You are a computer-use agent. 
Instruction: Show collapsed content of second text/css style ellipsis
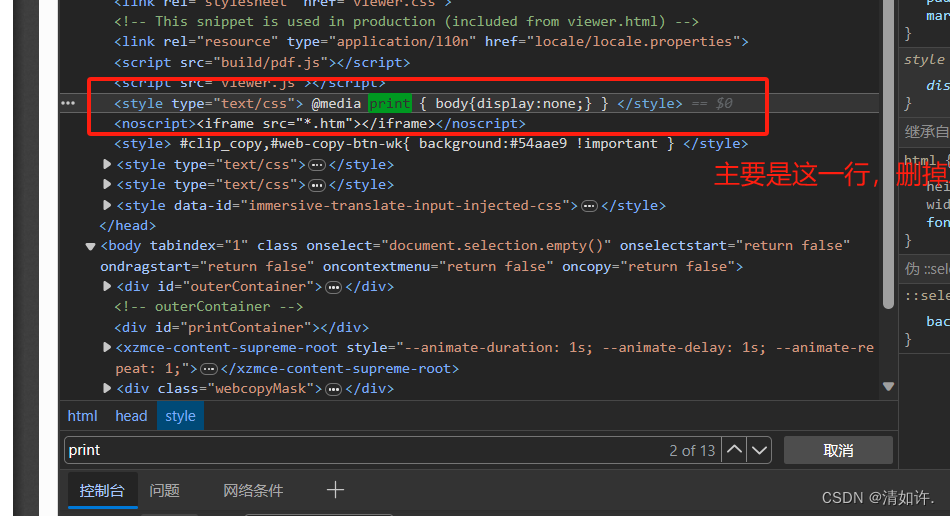tap(317, 185)
